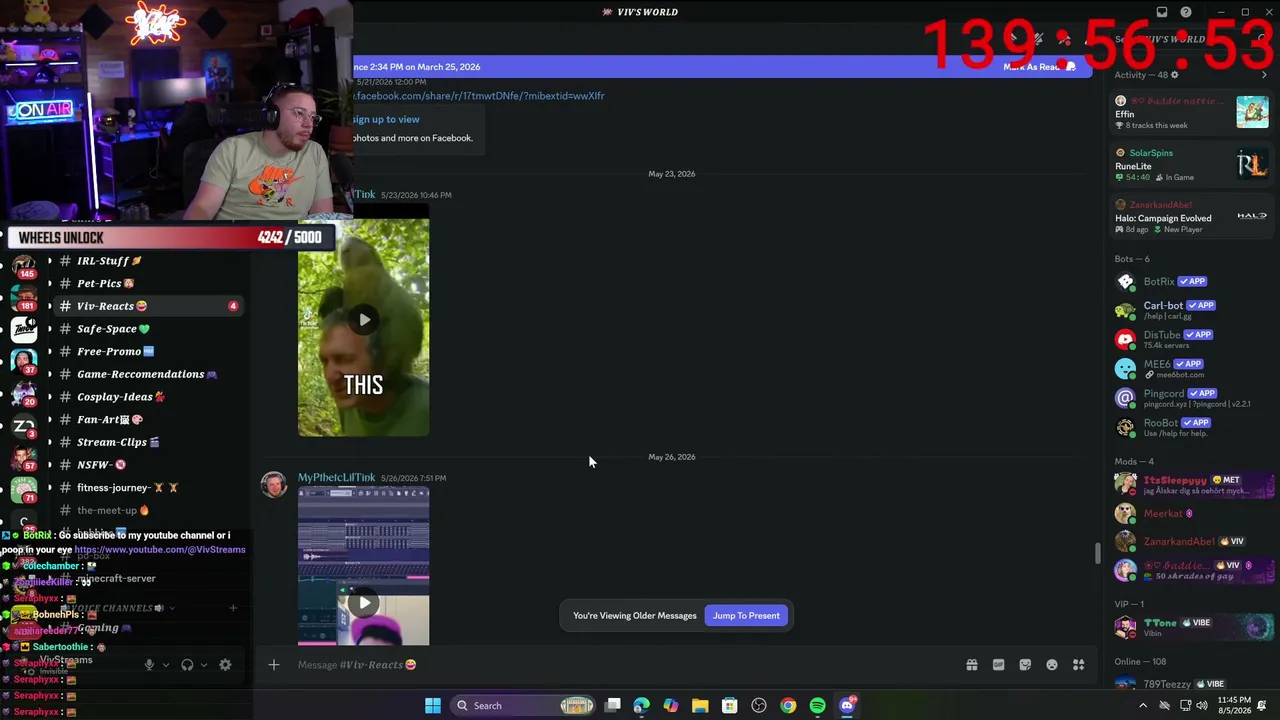Show hidden system tray icons
1280x720 pixels.
(1143, 706)
